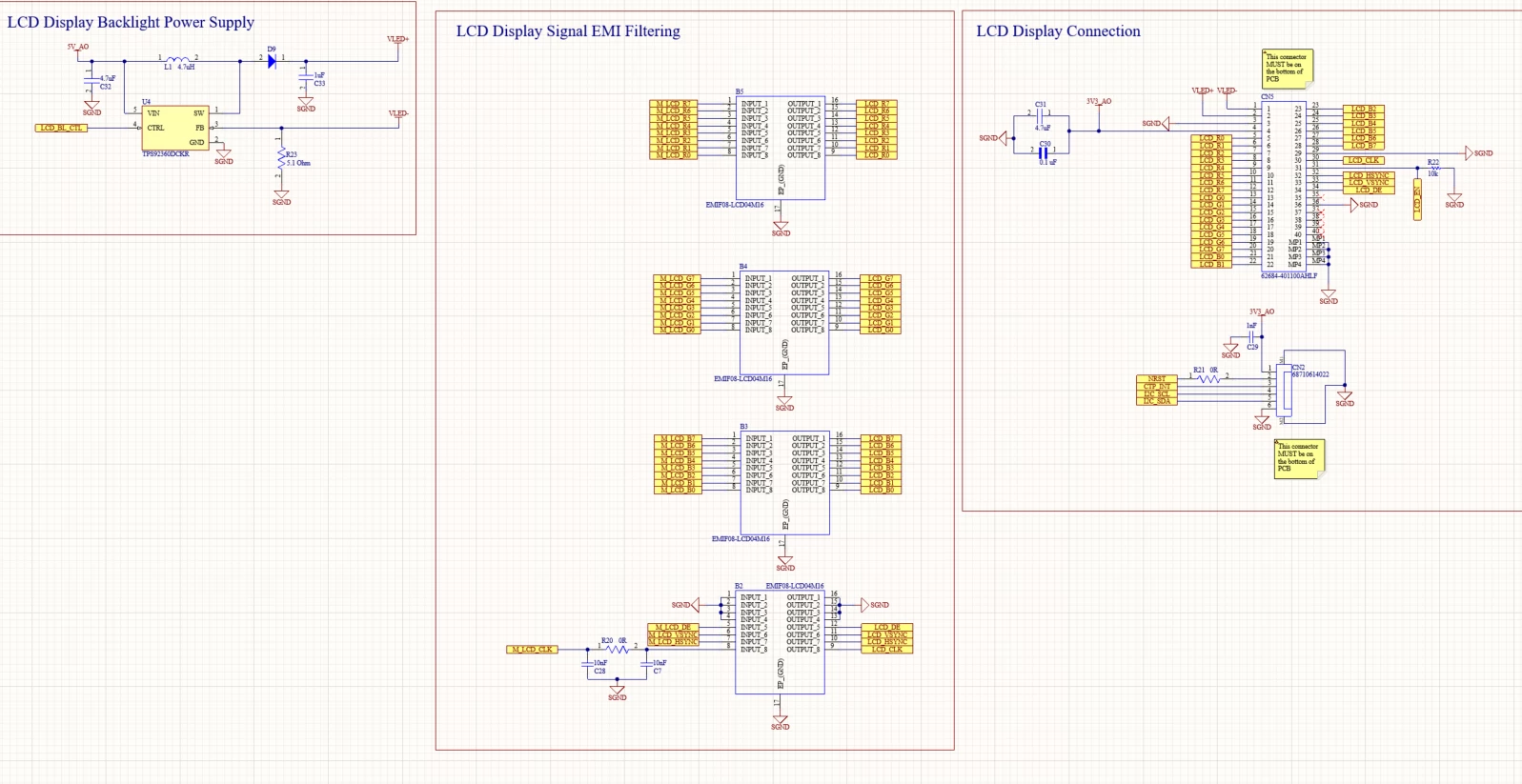1522x784 pixels.
Task: Click the 5V_AO power port
Action: click(78, 48)
